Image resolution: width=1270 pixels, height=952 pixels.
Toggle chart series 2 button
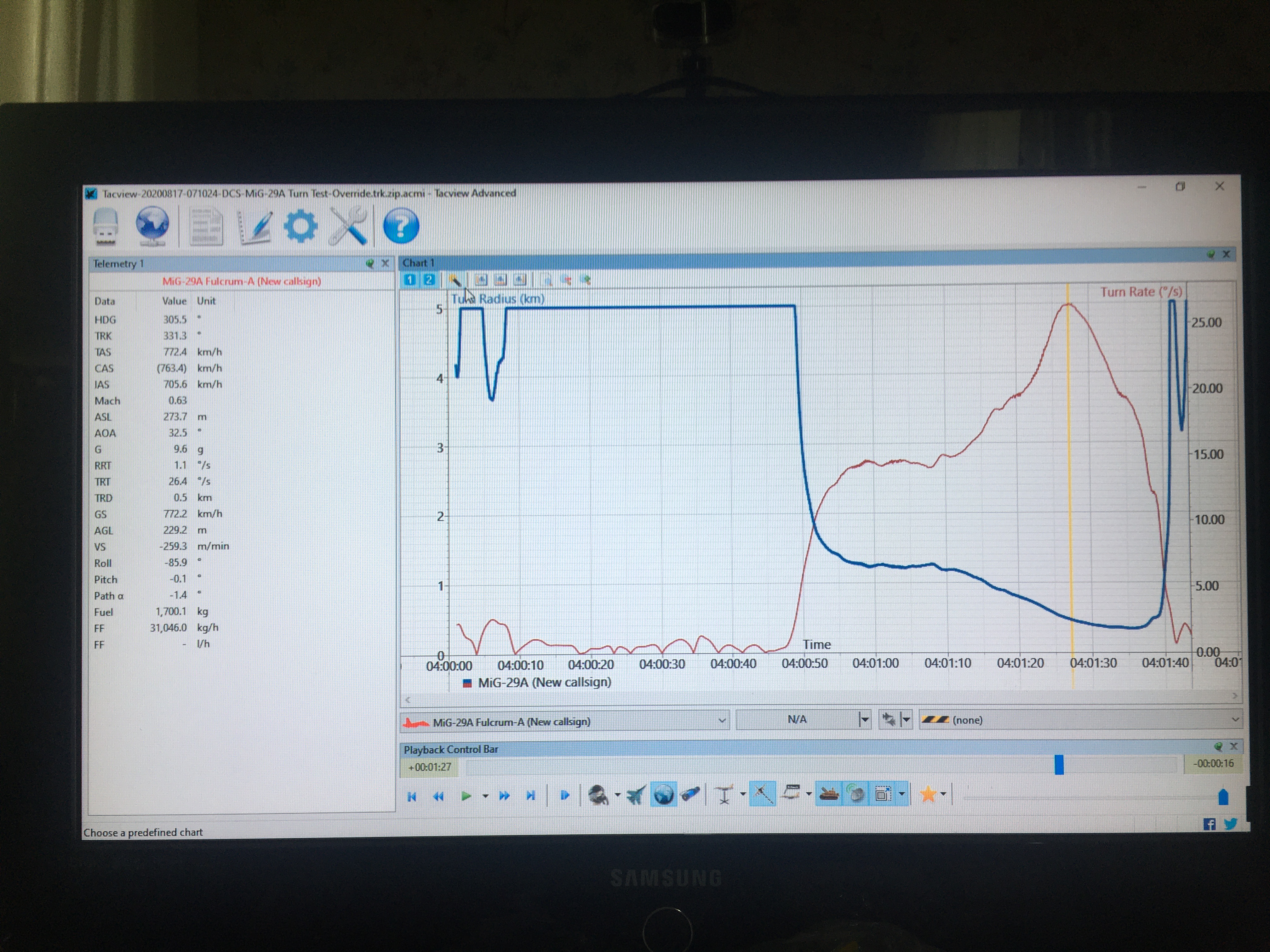click(x=428, y=280)
